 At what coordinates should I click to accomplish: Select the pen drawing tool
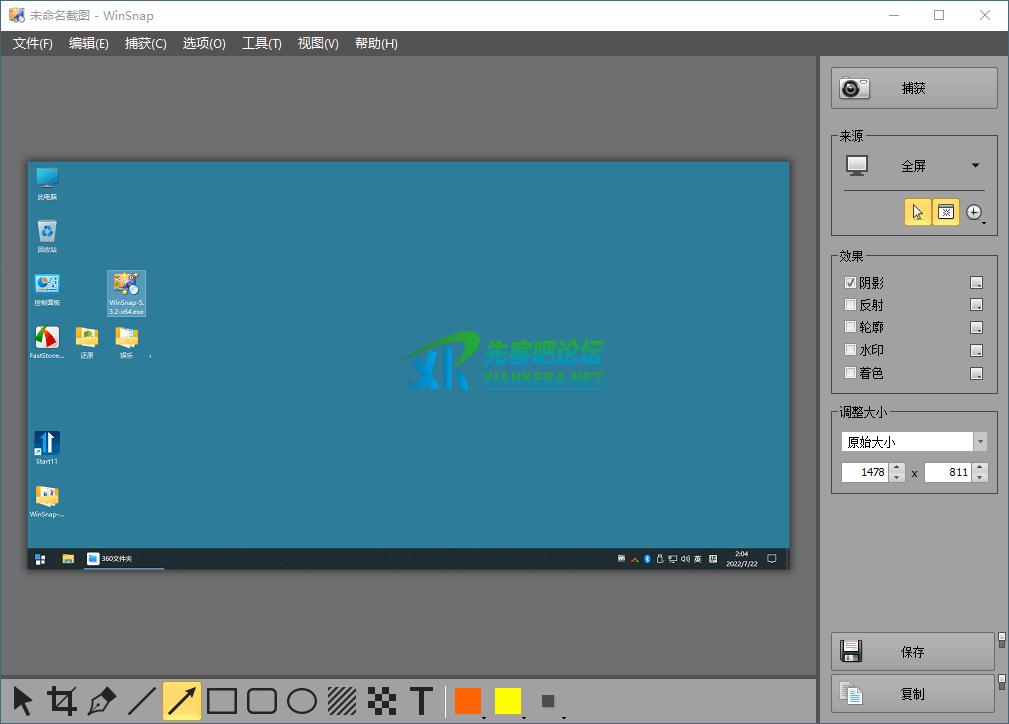[102, 701]
